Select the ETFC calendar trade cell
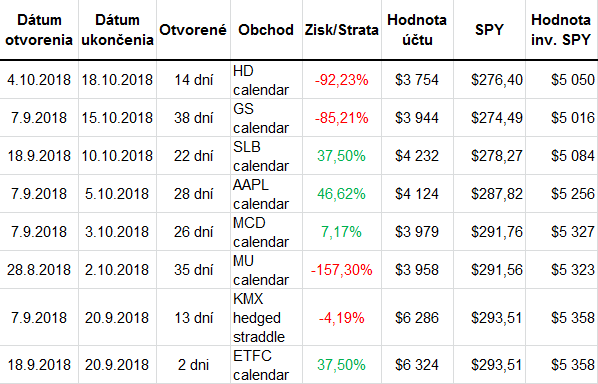This screenshot has width=598, height=384. (266, 365)
